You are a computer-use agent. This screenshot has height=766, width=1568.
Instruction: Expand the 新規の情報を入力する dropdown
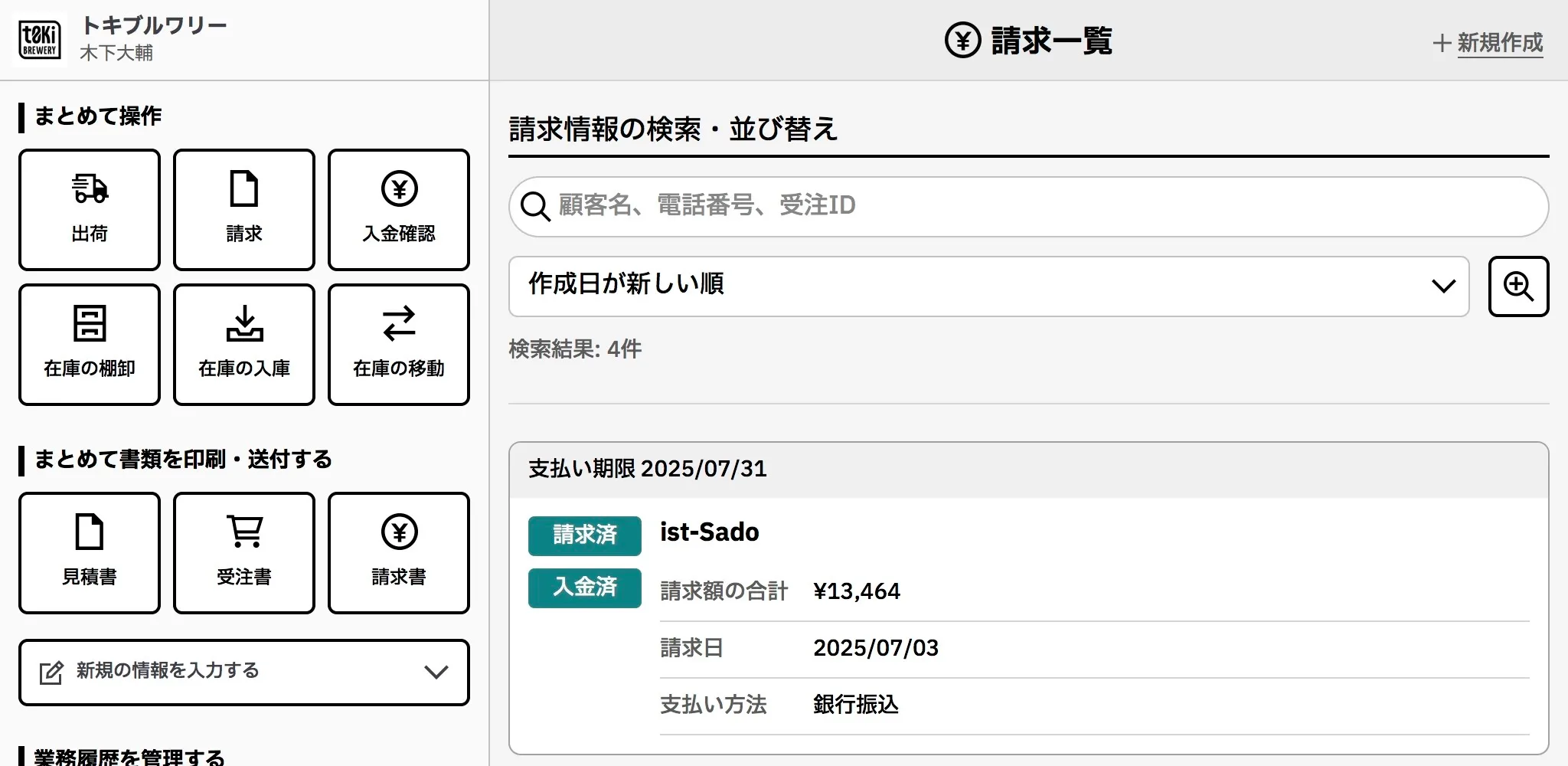coord(243,672)
